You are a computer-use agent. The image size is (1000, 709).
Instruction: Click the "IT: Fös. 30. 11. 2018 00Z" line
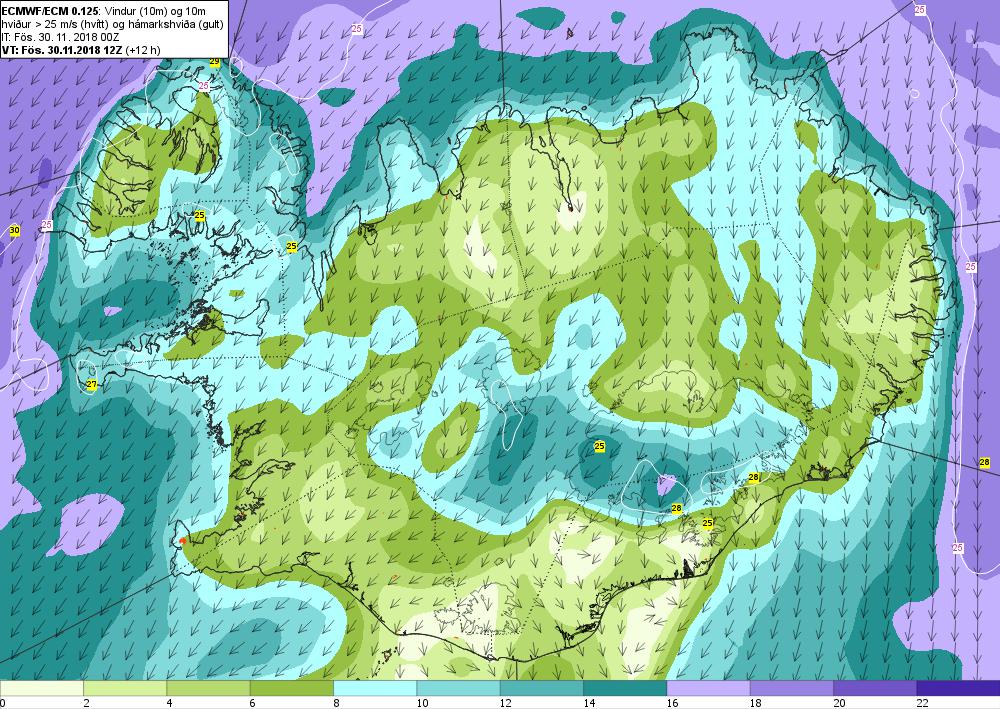61,36
